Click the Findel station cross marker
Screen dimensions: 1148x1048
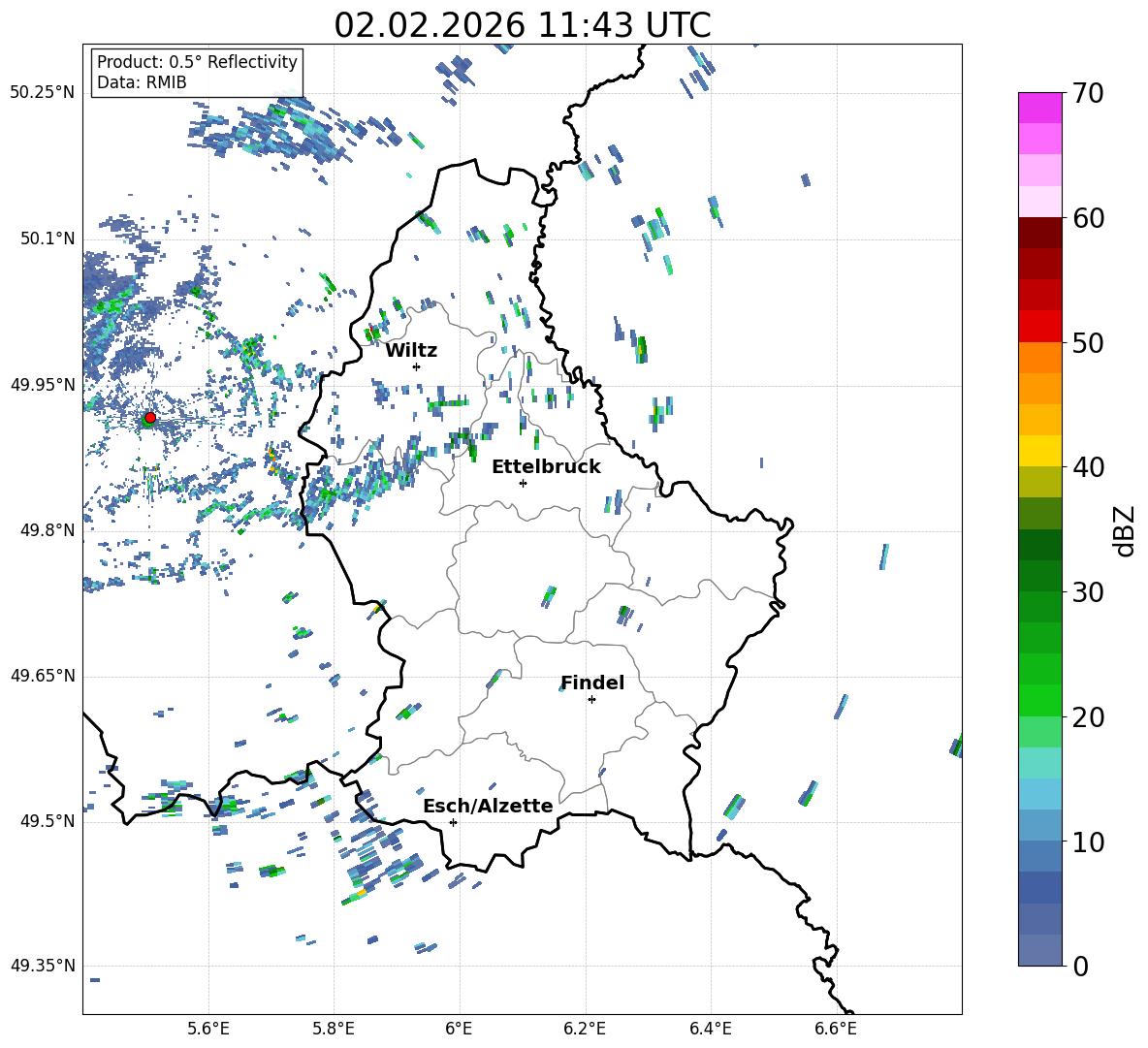tap(591, 700)
